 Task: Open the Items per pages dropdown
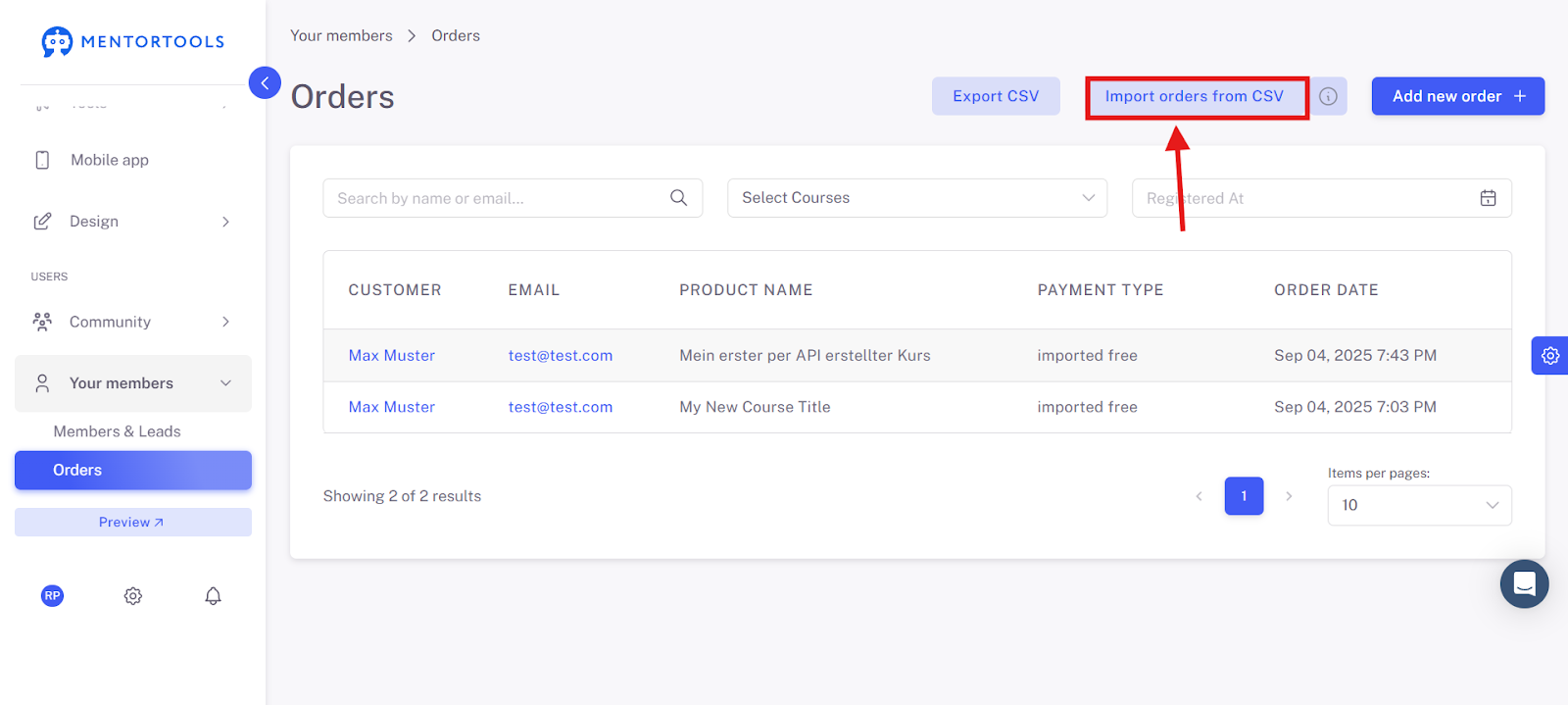[x=1419, y=505]
